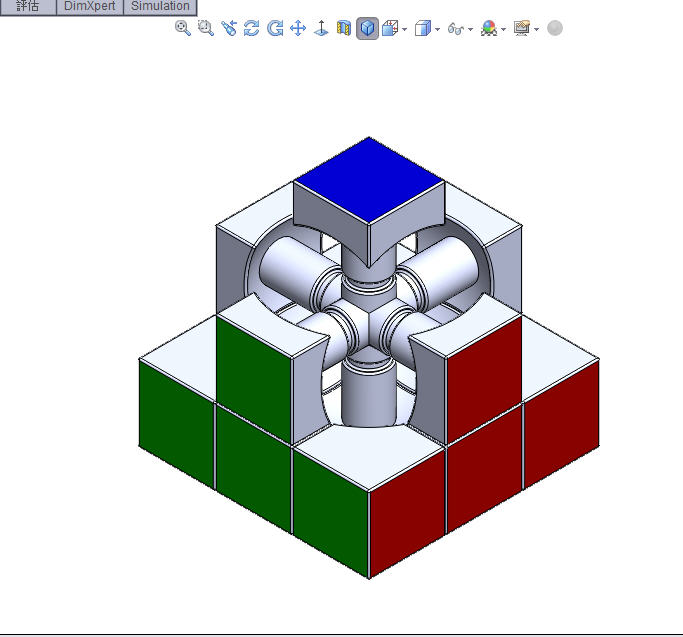The width and height of the screenshot is (683, 637).
Task: Open the View Settings dropdown arrow
Action: pyautogui.click(x=537, y=30)
